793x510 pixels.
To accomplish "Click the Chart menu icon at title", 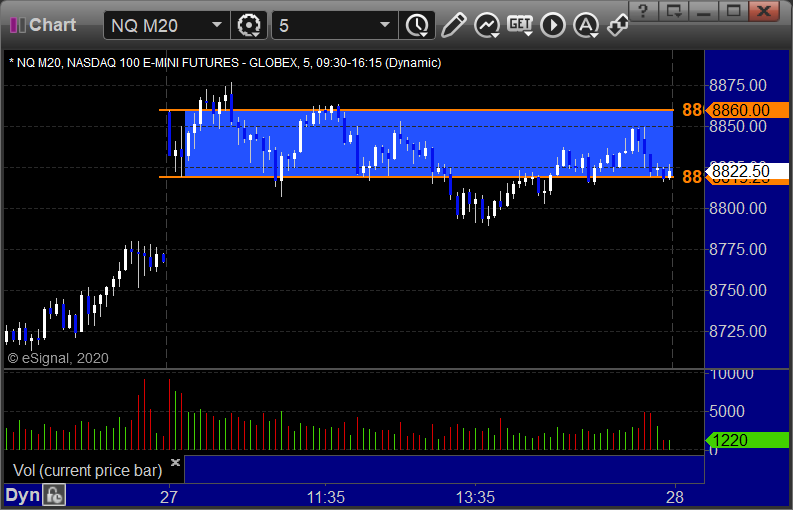I will click(x=18, y=25).
